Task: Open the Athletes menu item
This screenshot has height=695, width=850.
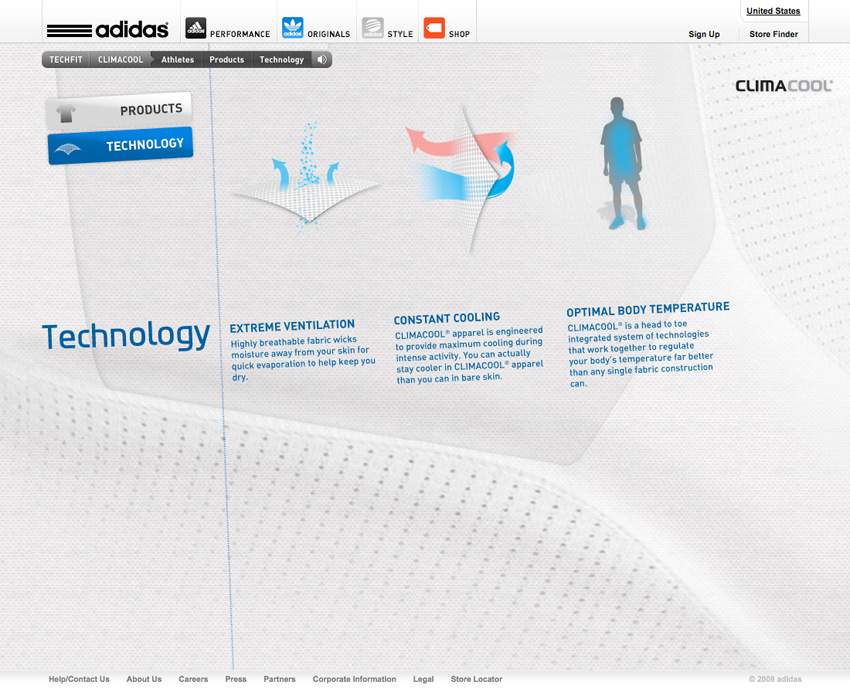Action: pos(178,60)
